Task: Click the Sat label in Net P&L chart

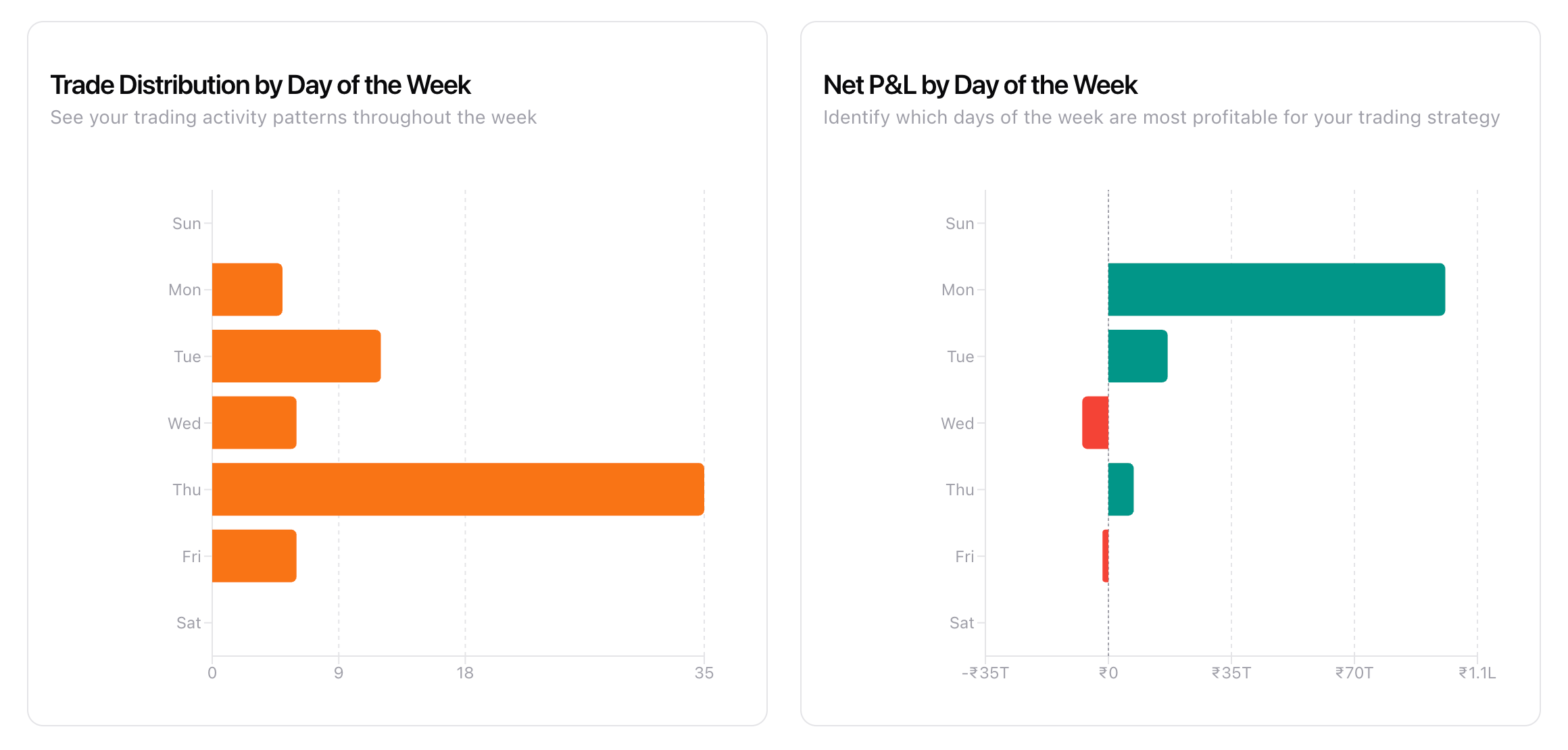Action: pos(961,623)
